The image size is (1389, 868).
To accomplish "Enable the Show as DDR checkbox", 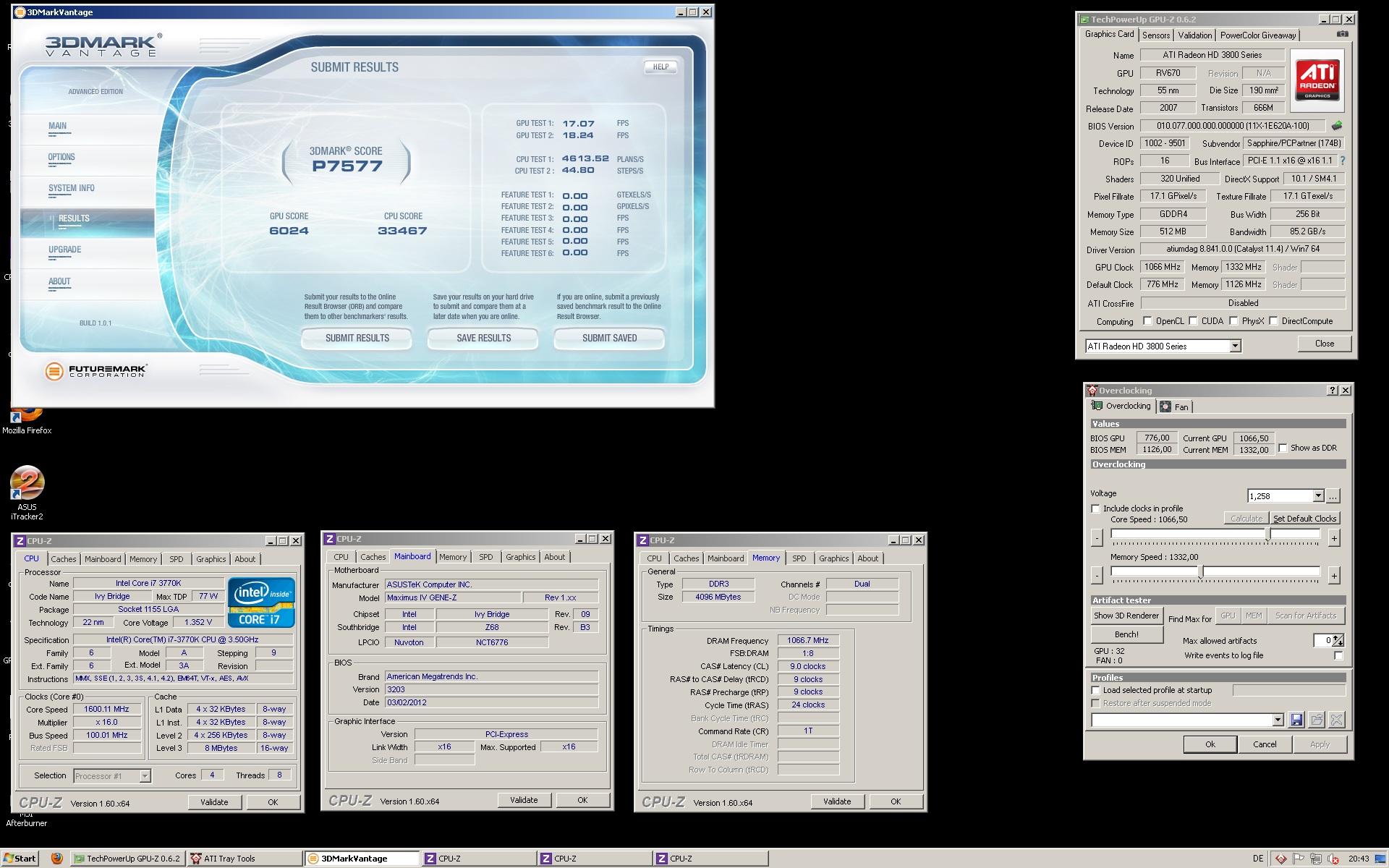I will (x=1283, y=448).
